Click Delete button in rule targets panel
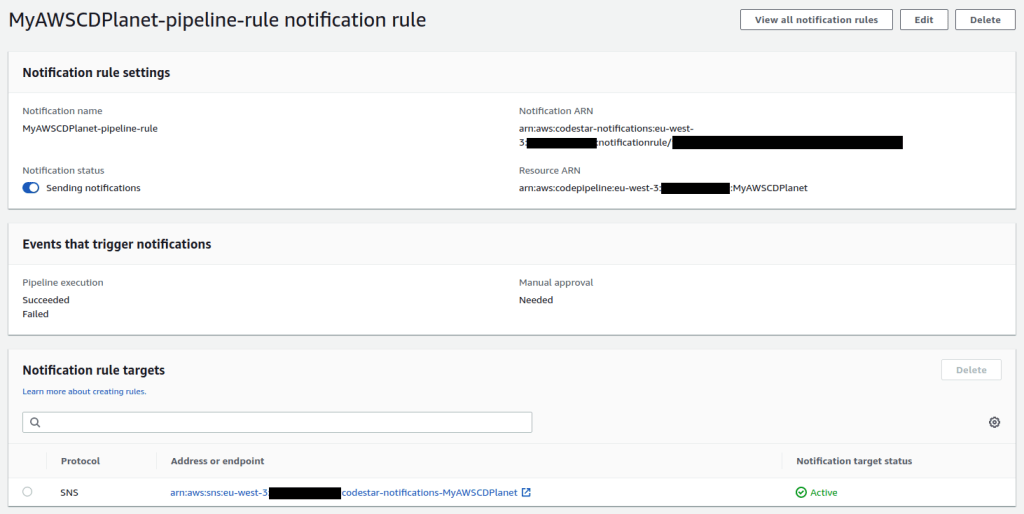Image resolution: width=1024 pixels, height=514 pixels. tap(971, 370)
